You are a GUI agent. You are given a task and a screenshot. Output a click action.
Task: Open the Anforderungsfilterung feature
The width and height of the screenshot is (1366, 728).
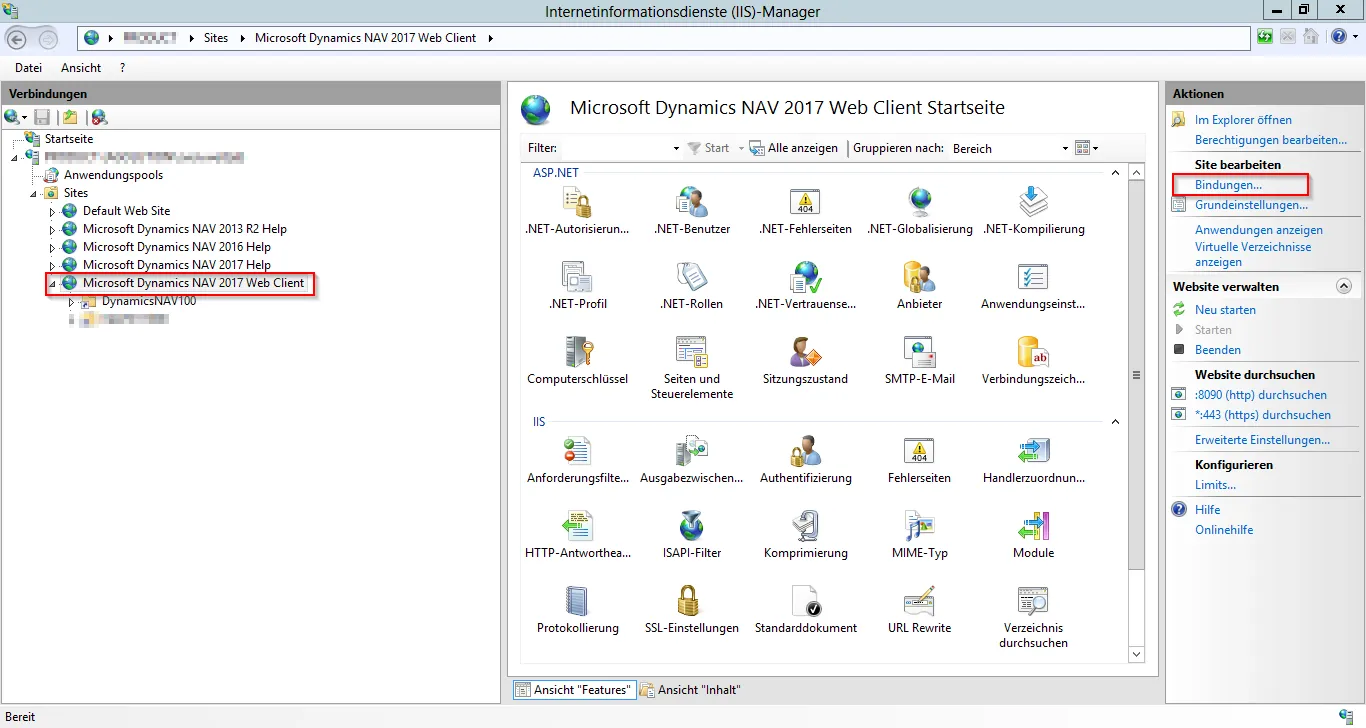(578, 460)
